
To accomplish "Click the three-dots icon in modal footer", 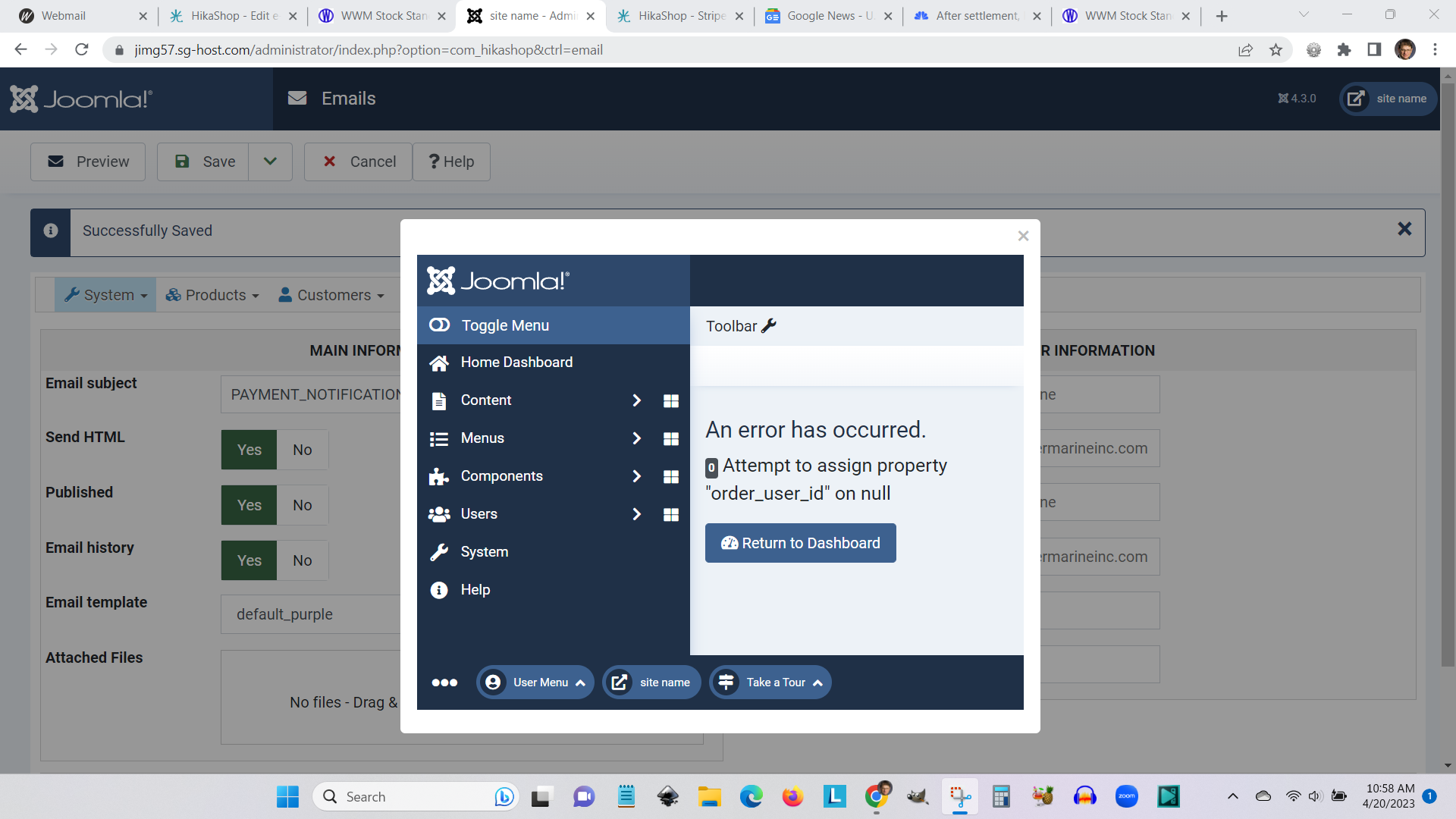I will tap(444, 682).
